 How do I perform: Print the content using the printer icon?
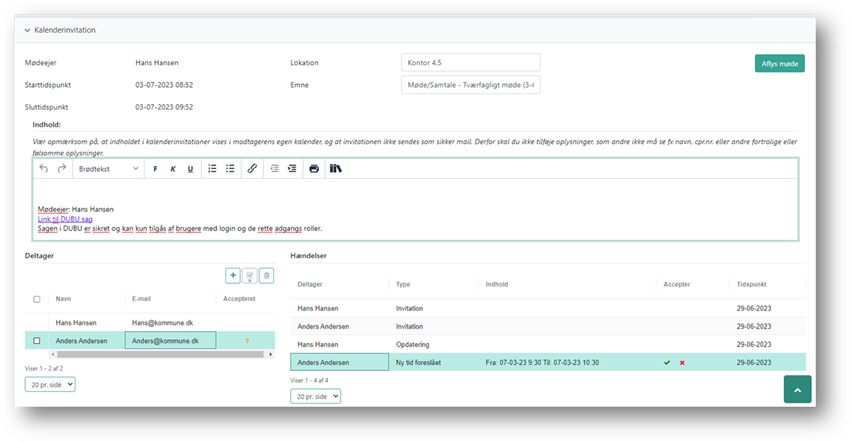314,169
